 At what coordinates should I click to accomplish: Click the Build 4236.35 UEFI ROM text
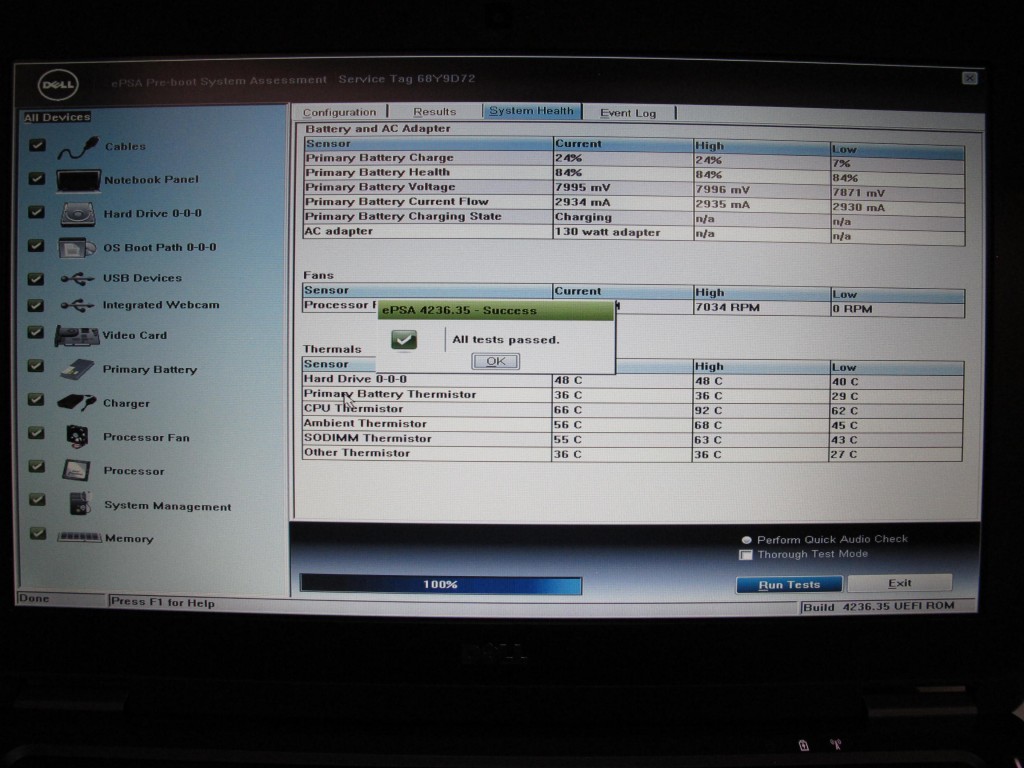(x=878, y=607)
